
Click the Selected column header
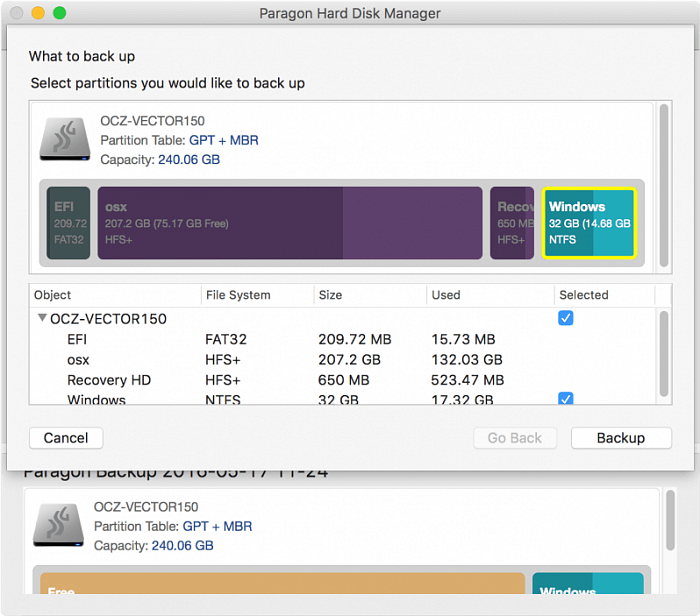tap(604, 295)
